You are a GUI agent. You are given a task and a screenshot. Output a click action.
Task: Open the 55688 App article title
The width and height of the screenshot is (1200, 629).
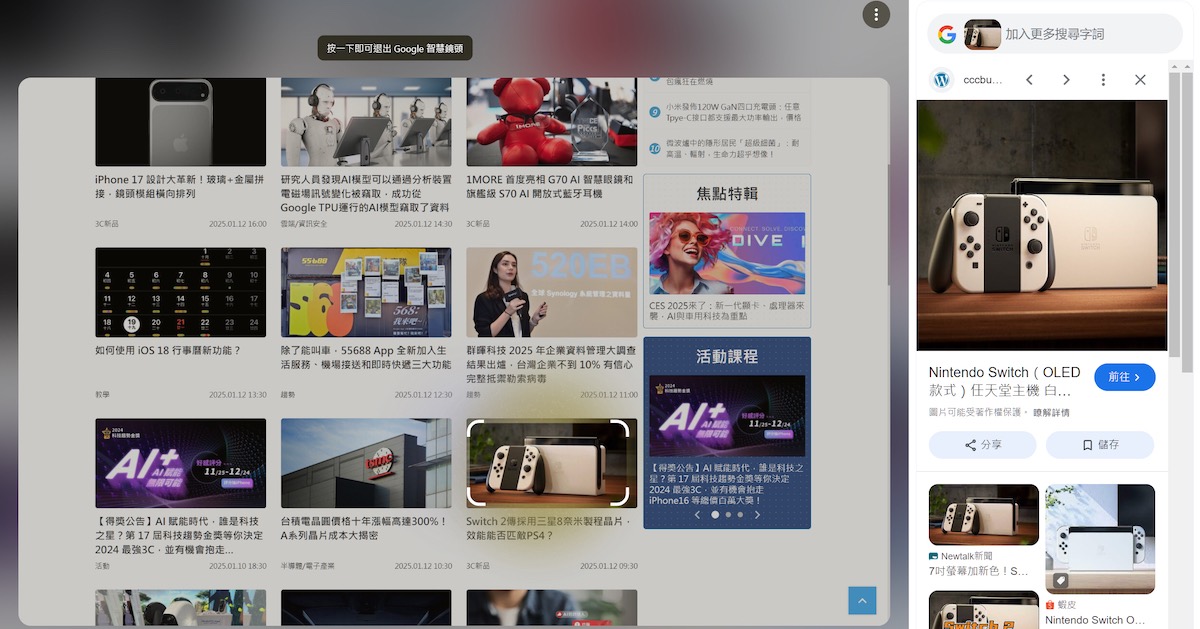(x=366, y=358)
